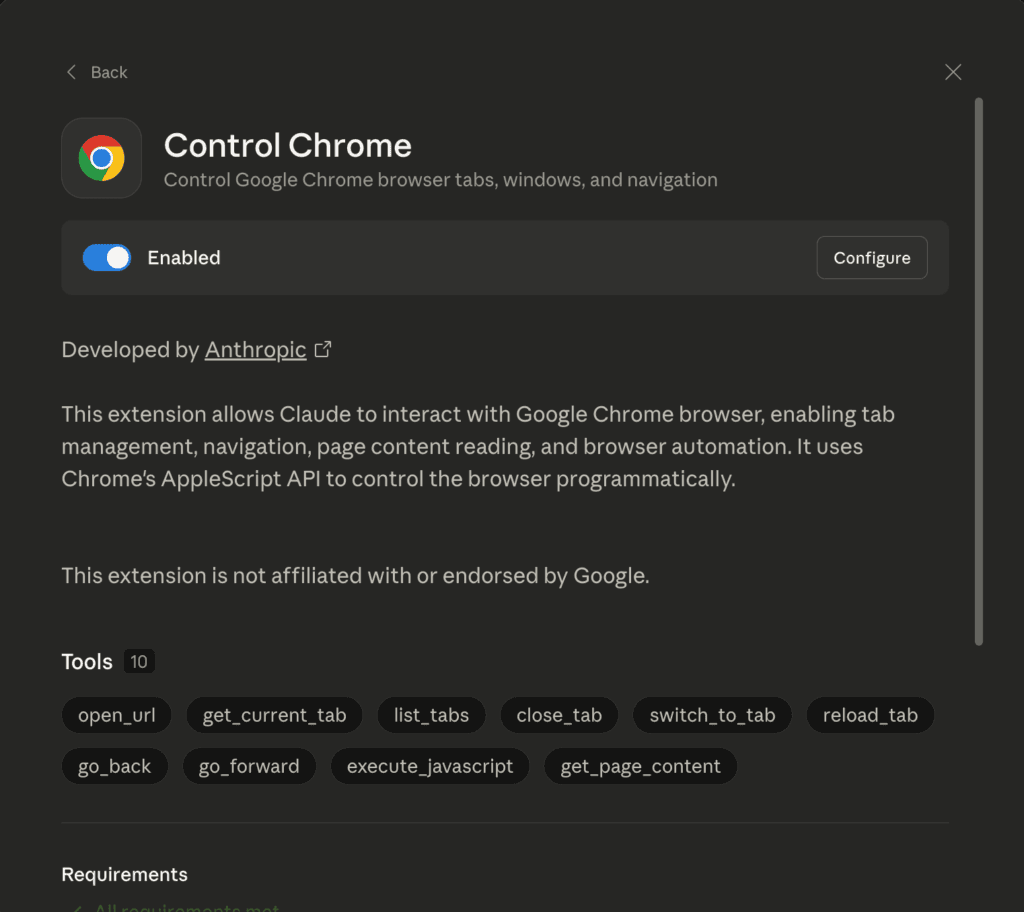The image size is (1024, 912).
Task: Click the external link icon beside Anthropic
Action: pos(323,350)
